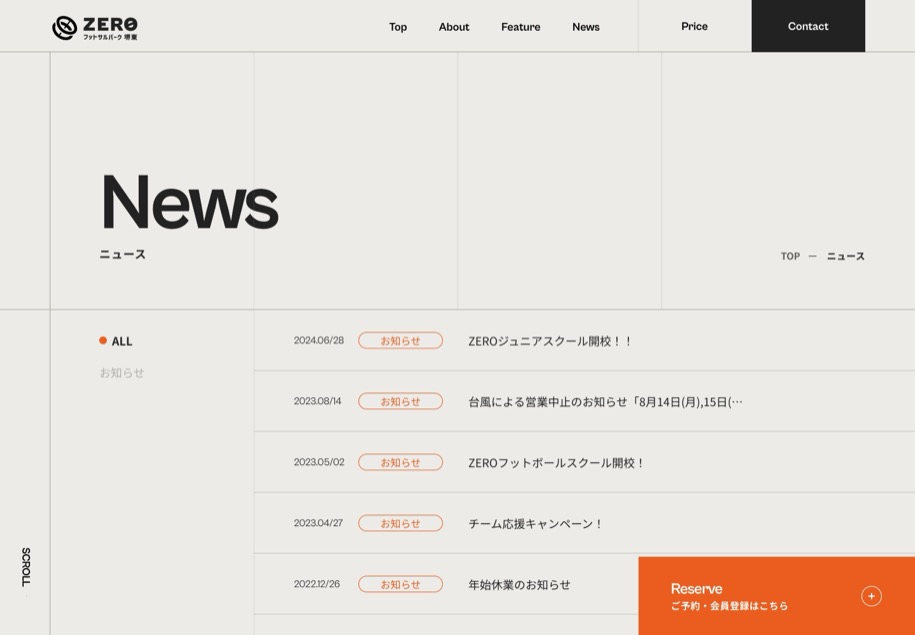Click the お知らせ tag on 2023.04/27 row
The width and height of the screenshot is (915, 635).
click(400, 523)
